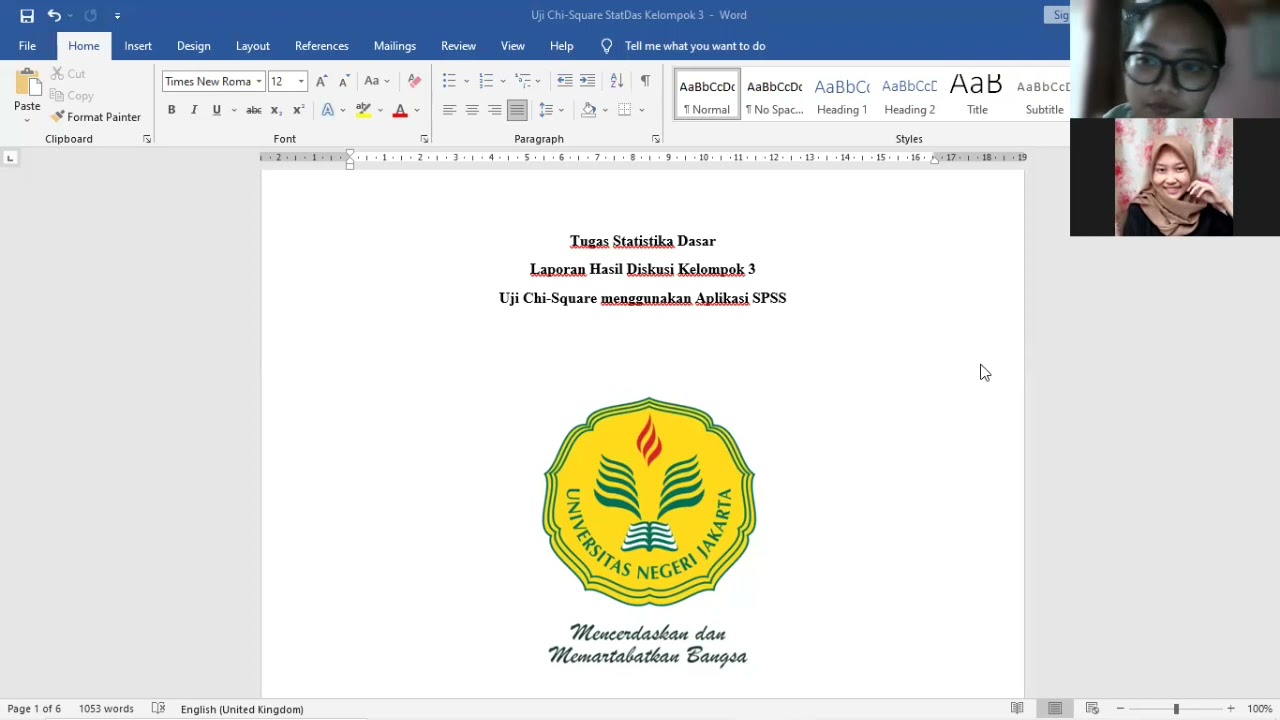The image size is (1280, 720).
Task: Open Clipboard pane launcher
Action: point(147,139)
